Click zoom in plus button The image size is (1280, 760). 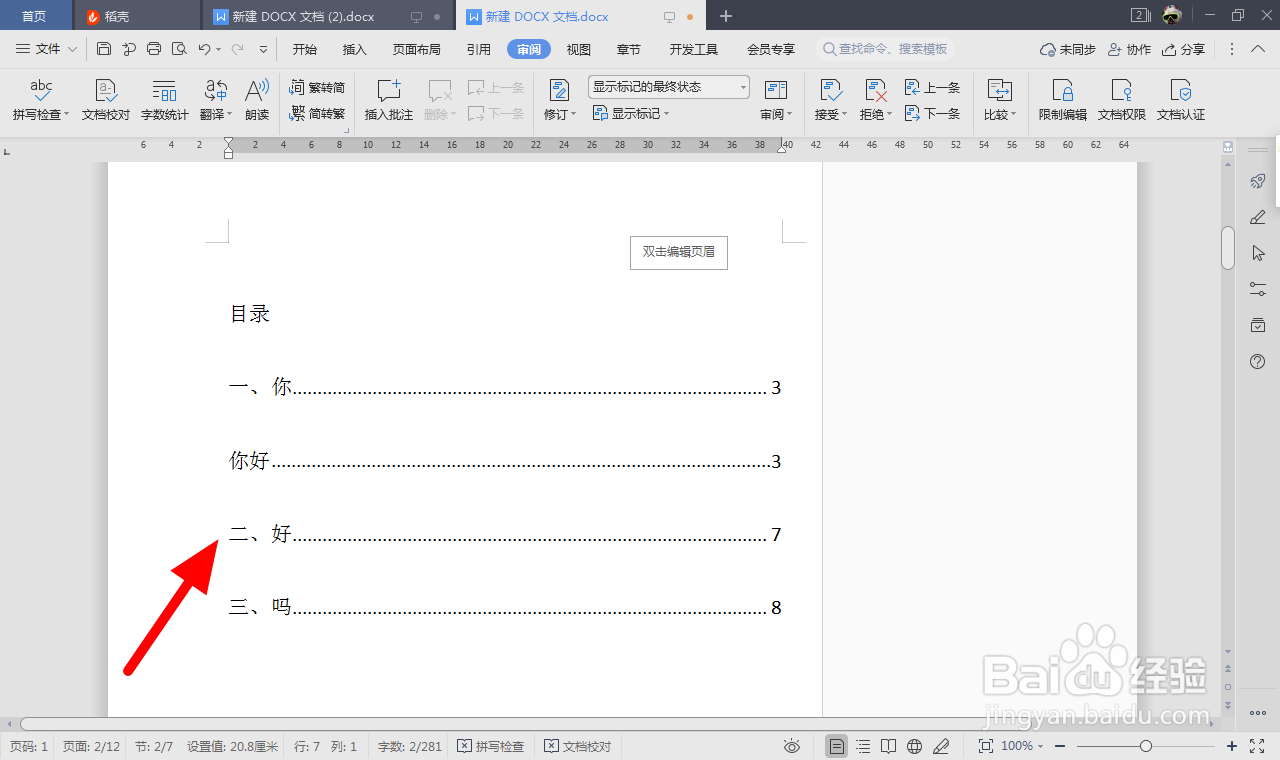(x=1232, y=746)
